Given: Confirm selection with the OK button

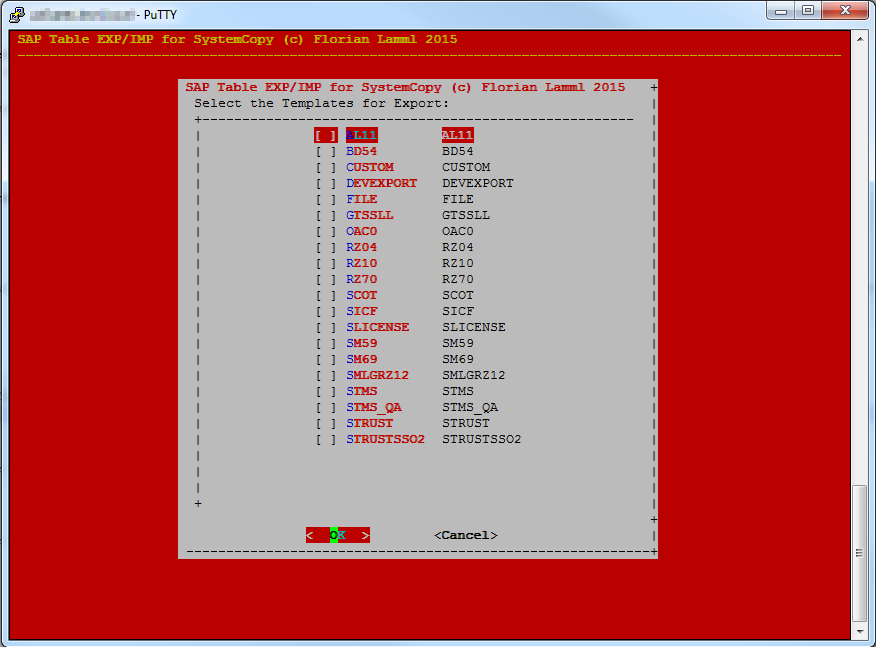Looking at the screenshot, I should coord(337,535).
